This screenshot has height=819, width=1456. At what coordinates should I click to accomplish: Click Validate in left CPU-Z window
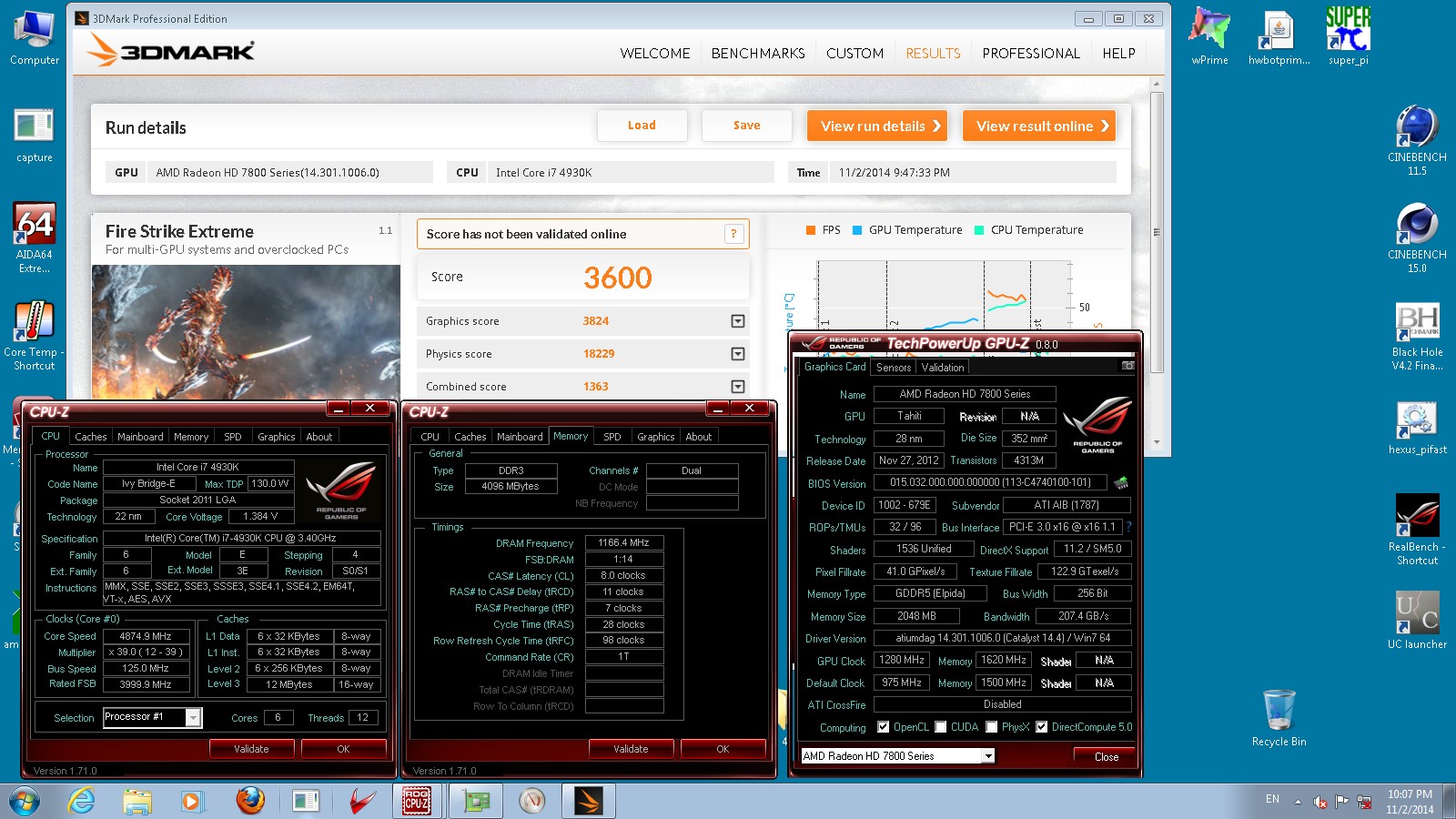point(251,749)
